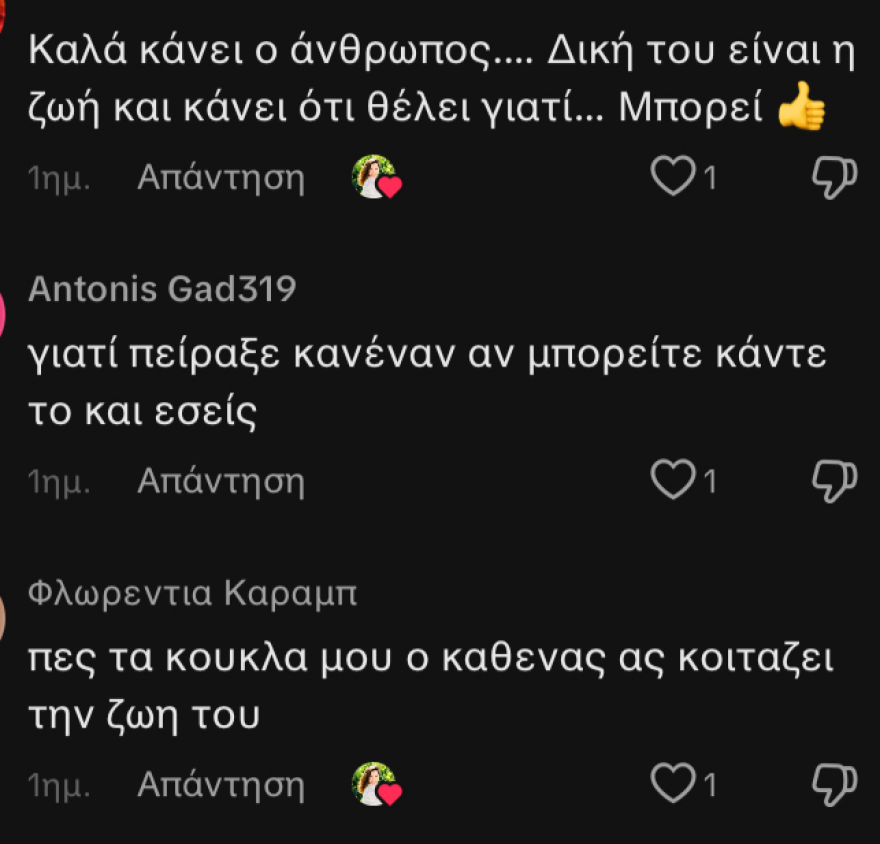
Task: Reply to the first comment via Απάντηση
Action: pos(222,177)
